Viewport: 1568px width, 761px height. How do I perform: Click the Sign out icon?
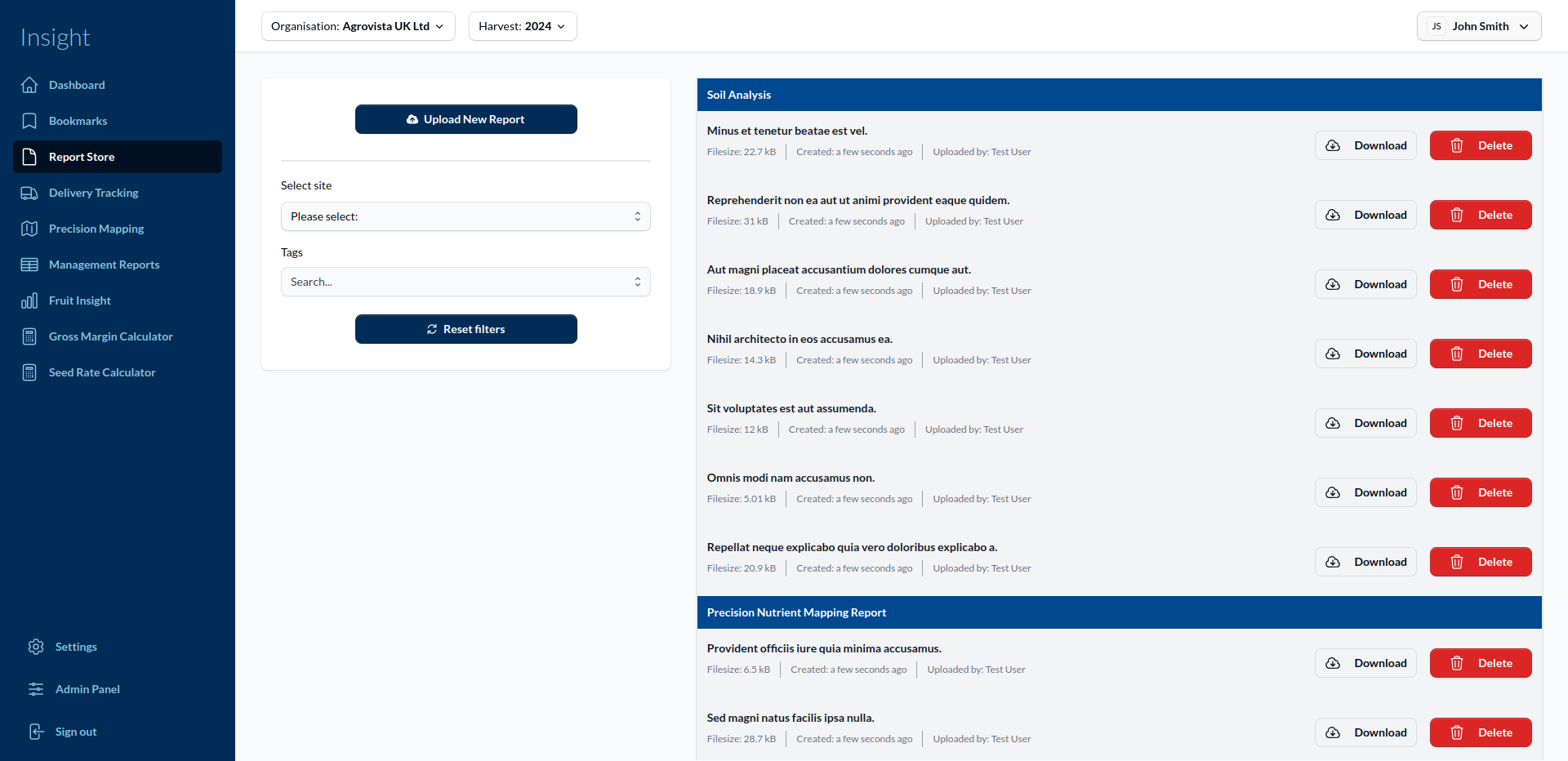click(x=36, y=732)
